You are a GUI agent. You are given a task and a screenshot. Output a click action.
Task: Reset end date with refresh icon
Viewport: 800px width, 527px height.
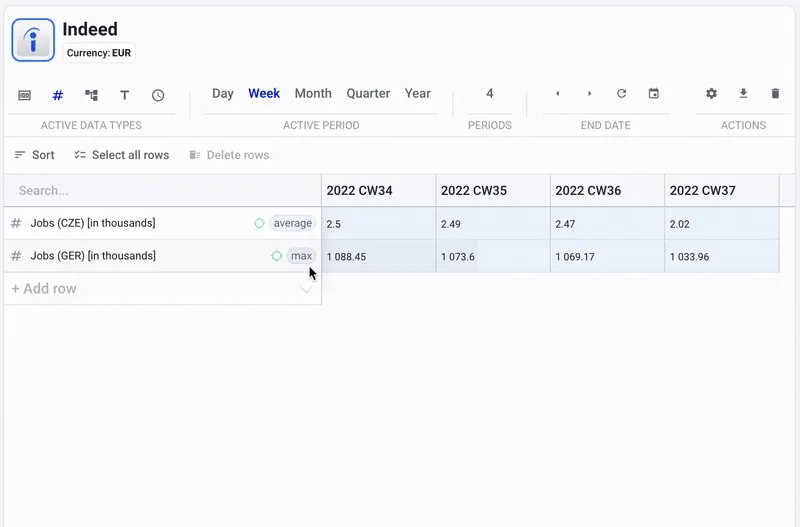click(621, 93)
